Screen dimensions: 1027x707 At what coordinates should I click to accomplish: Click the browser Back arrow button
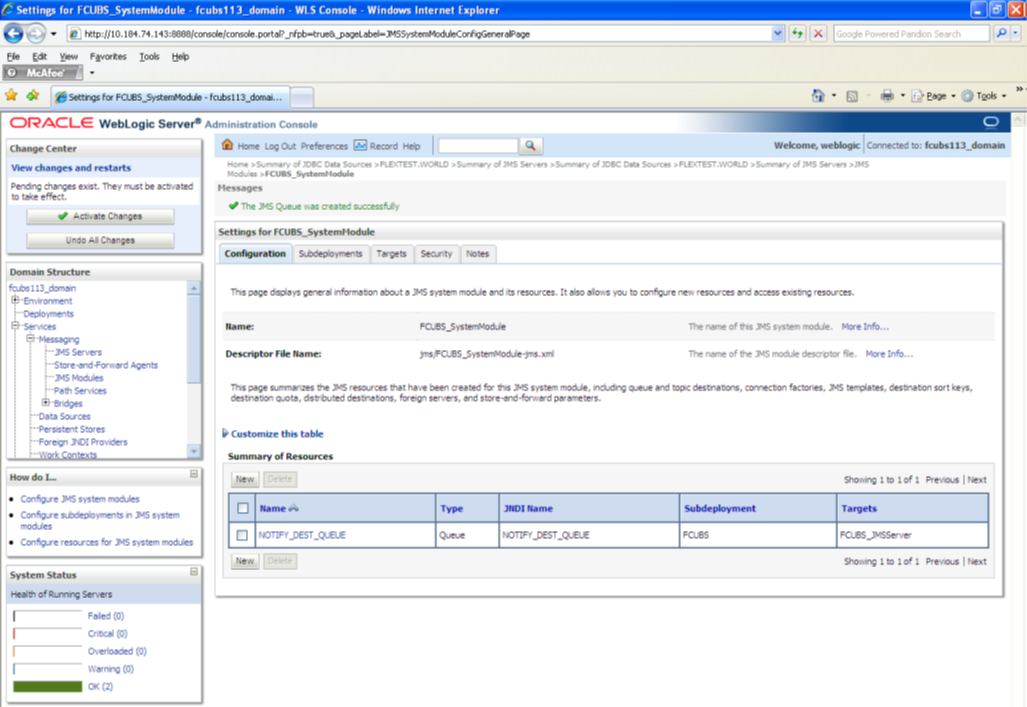click(13, 33)
